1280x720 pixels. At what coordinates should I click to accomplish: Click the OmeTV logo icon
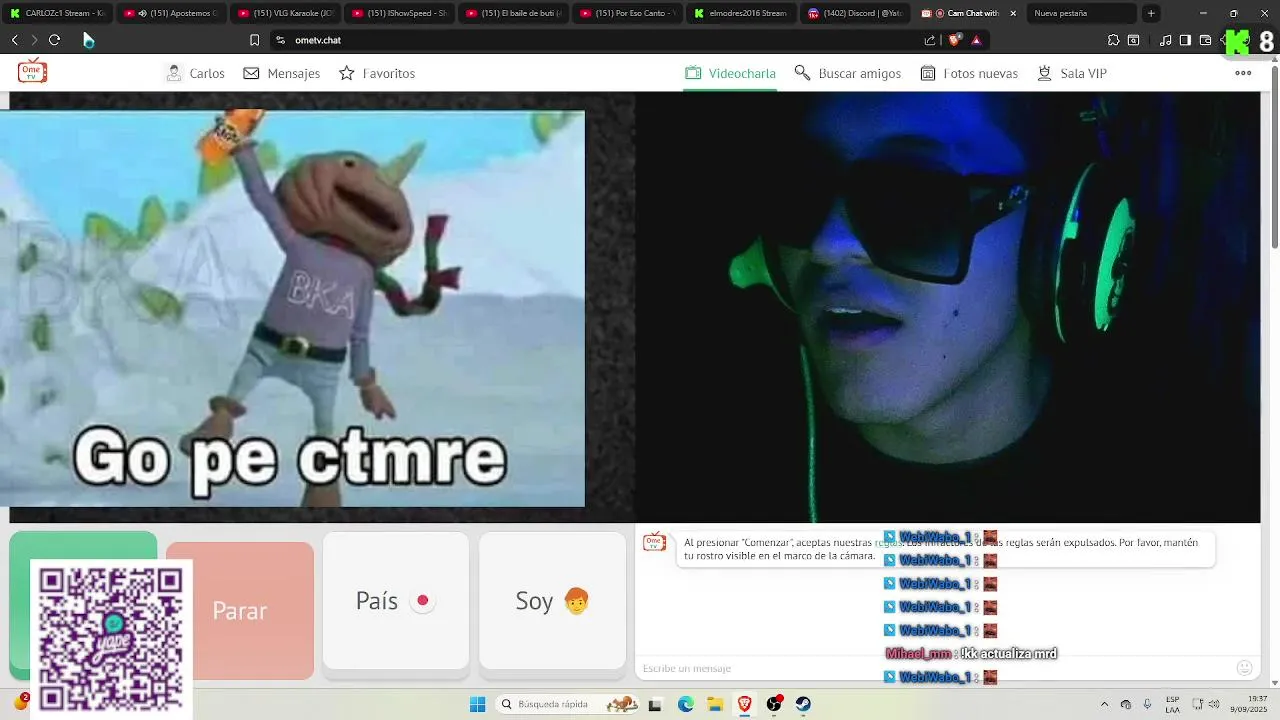(32, 72)
